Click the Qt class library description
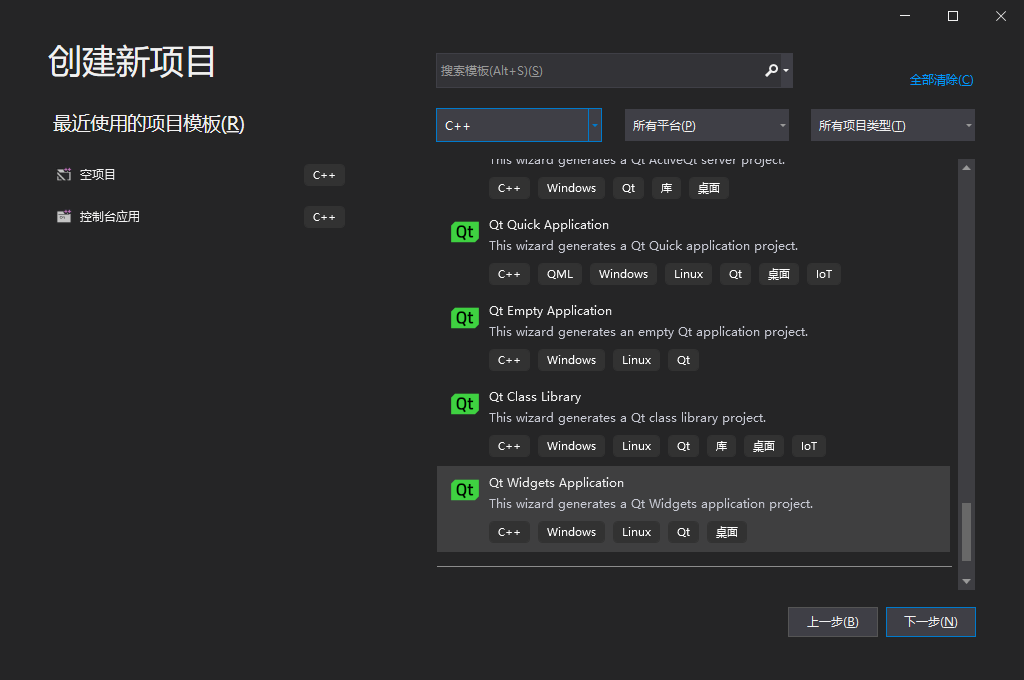 tap(628, 417)
